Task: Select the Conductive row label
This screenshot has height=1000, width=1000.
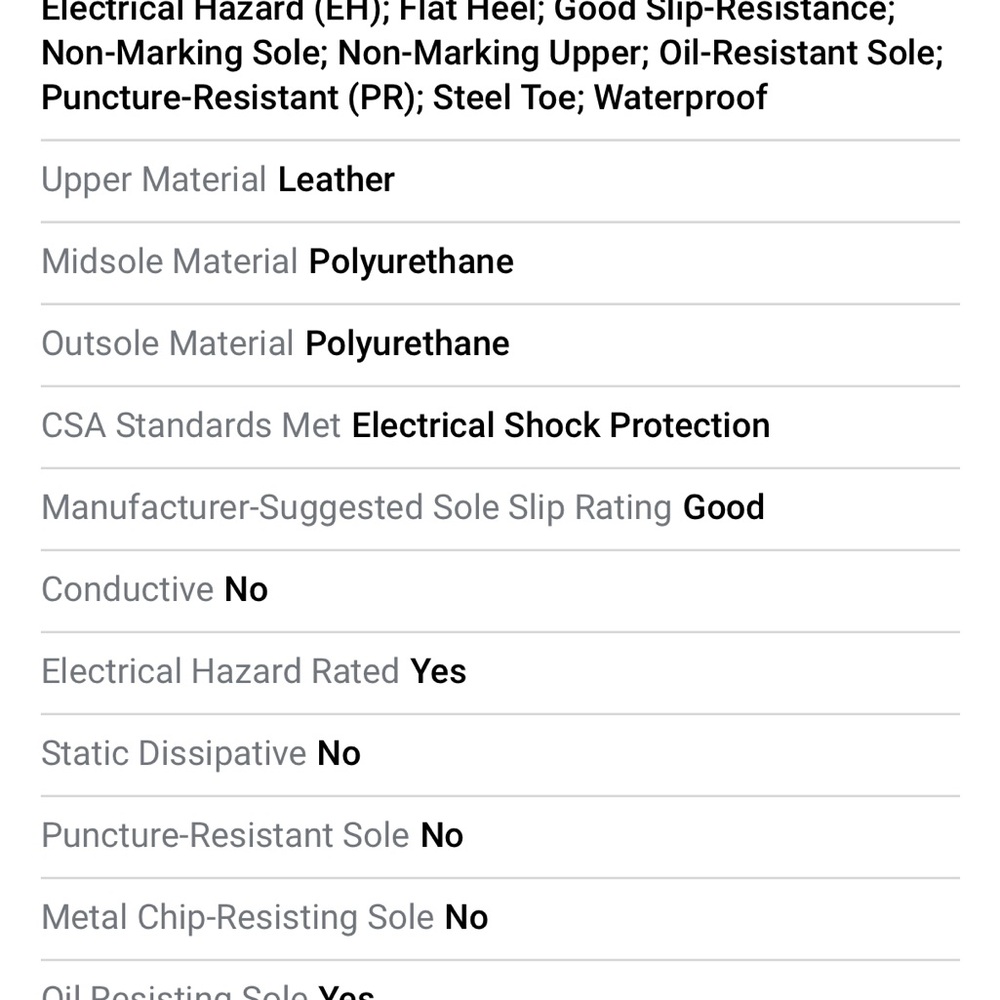Action: pyautogui.click(x=128, y=589)
